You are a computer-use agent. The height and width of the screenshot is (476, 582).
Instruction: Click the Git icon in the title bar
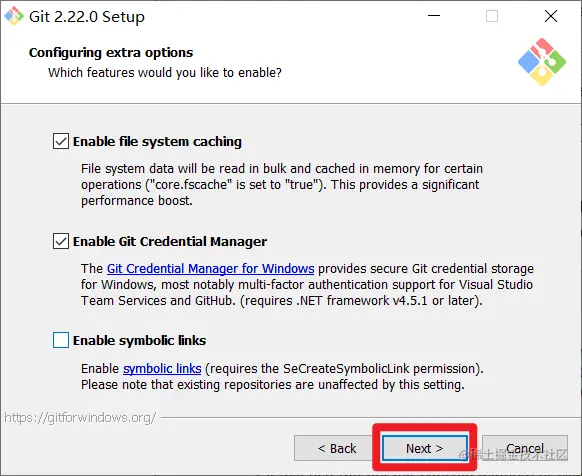point(14,16)
